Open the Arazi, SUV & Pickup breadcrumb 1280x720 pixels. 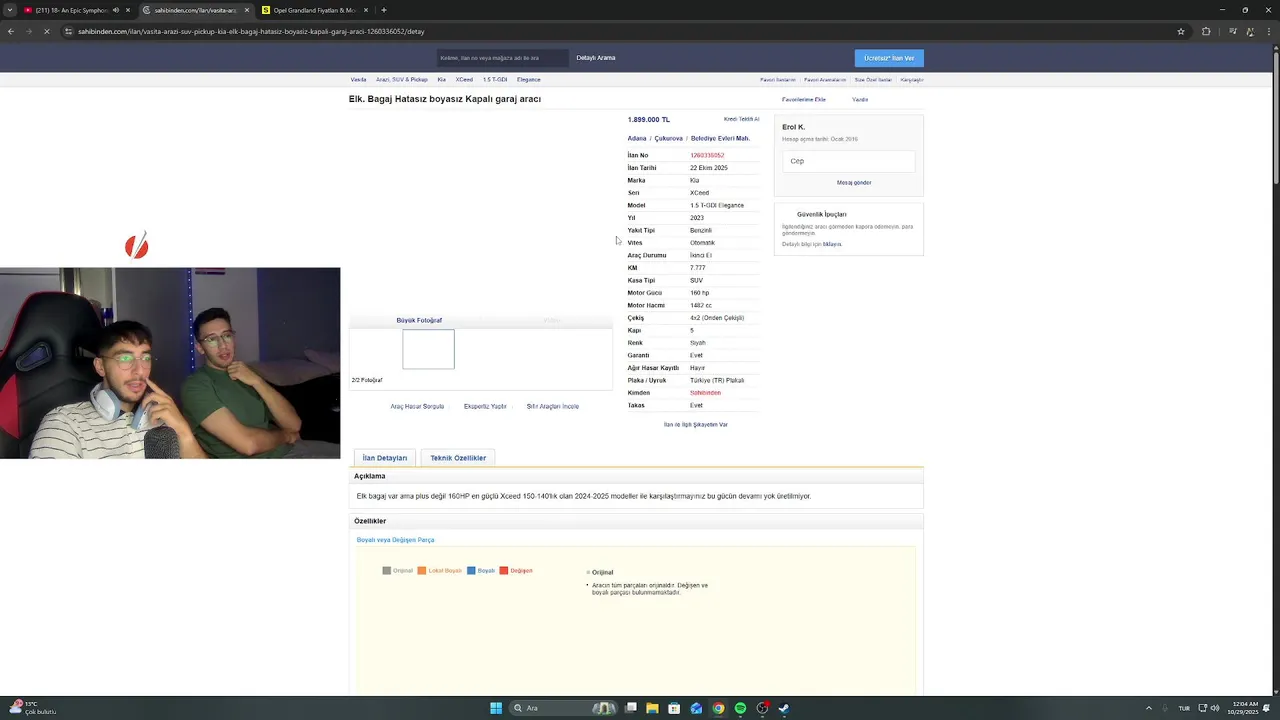pos(402,79)
